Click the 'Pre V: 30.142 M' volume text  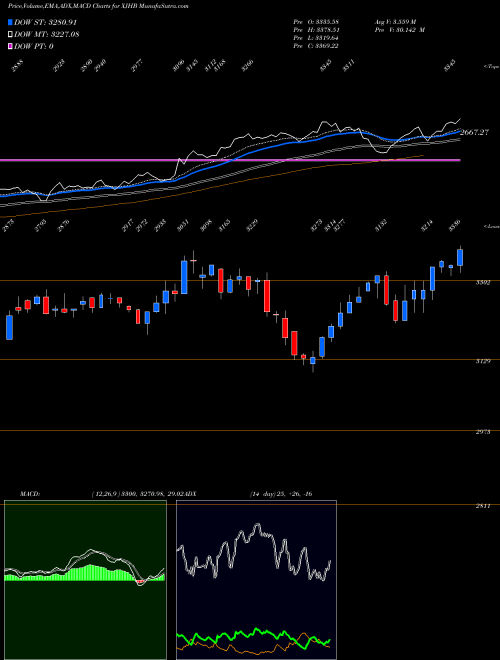pyautogui.click(x=400, y=30)
